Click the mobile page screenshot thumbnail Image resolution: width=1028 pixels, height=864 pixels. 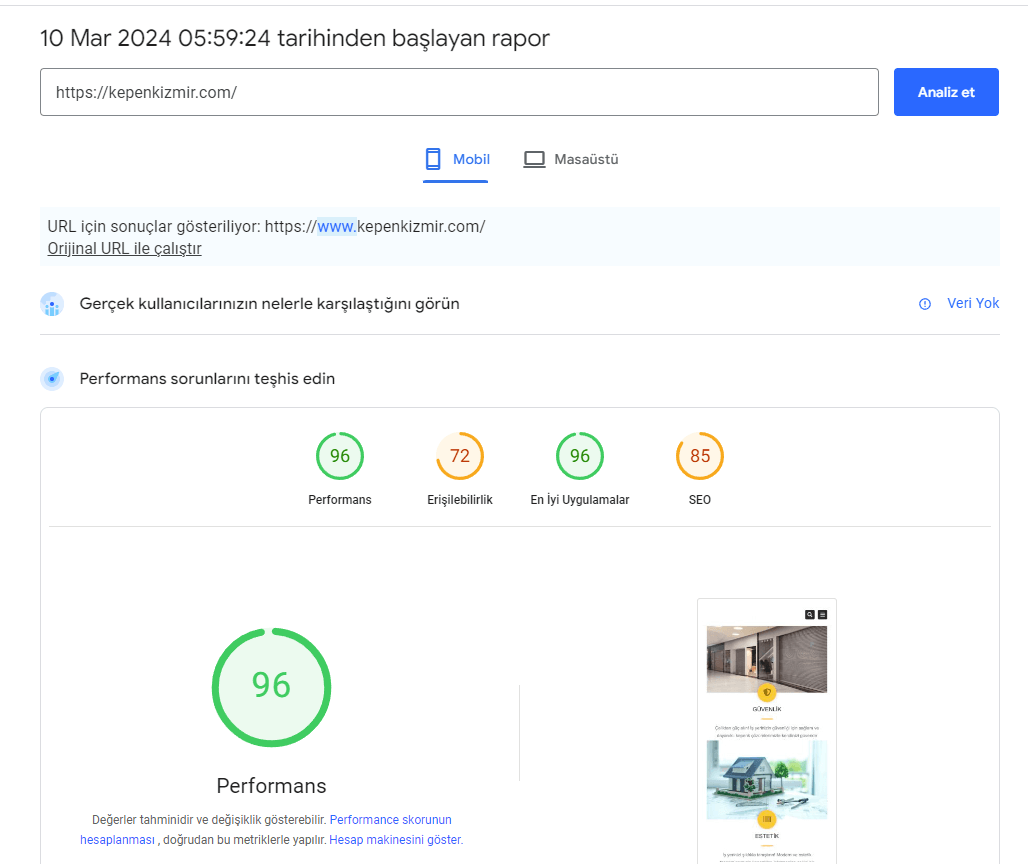coord(766,730)
